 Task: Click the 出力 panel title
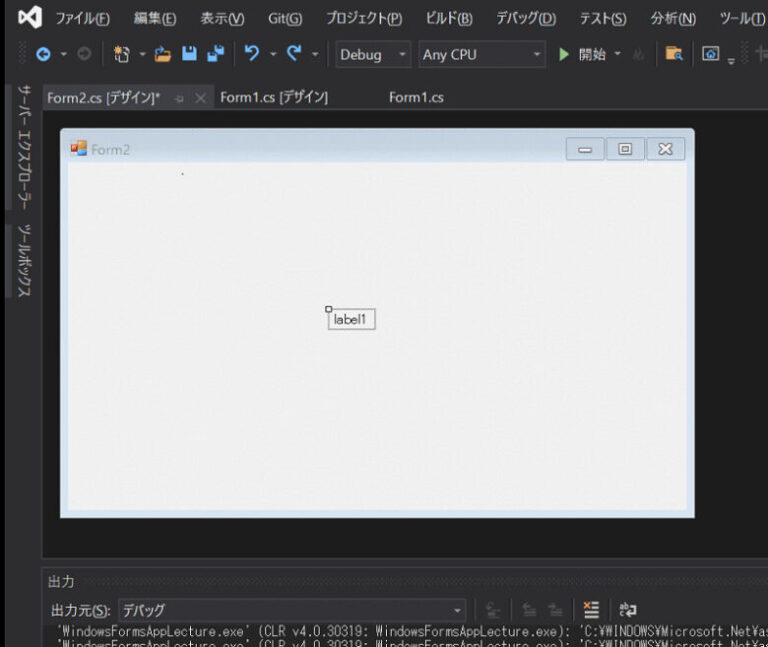pyautogui.click(x=62, y=582)
